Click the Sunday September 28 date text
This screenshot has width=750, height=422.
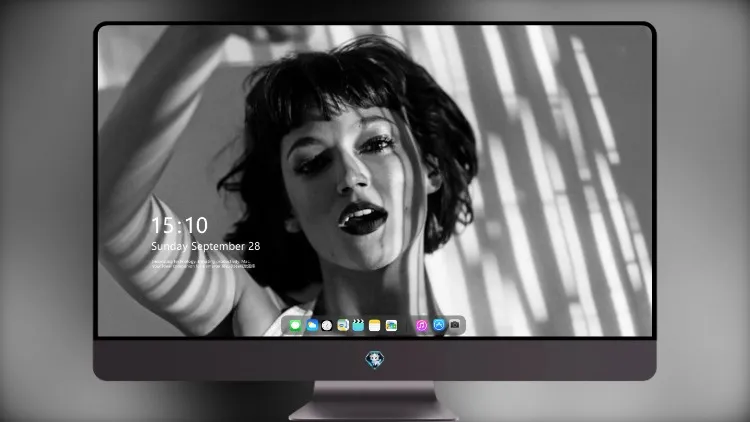pyautogui.click(x=206, y=246)
